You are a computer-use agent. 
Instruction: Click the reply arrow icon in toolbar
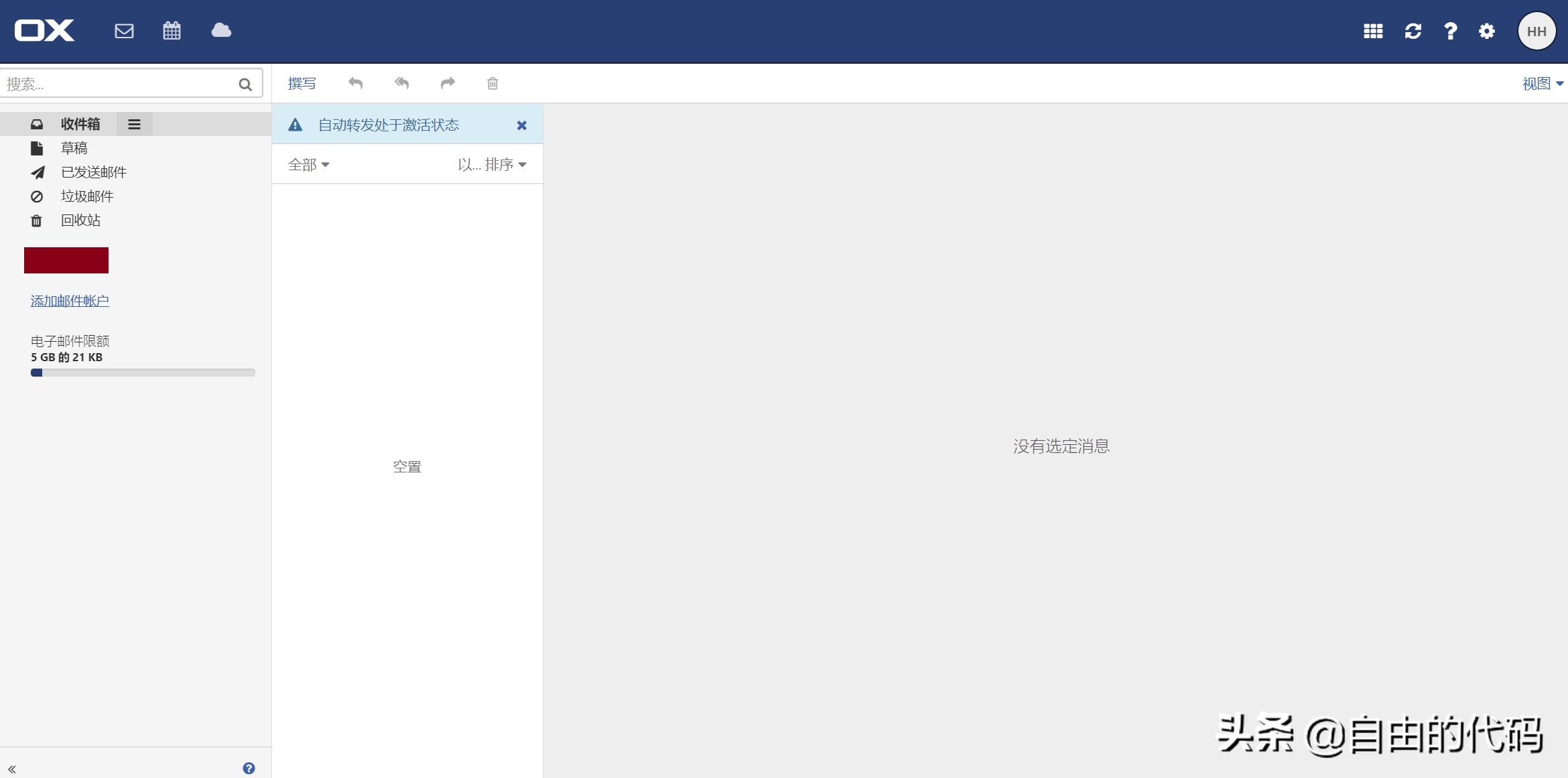355,83
